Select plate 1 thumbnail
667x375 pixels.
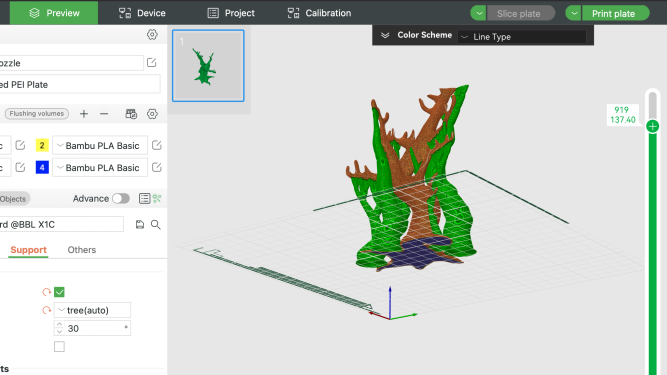coord(208,65)
